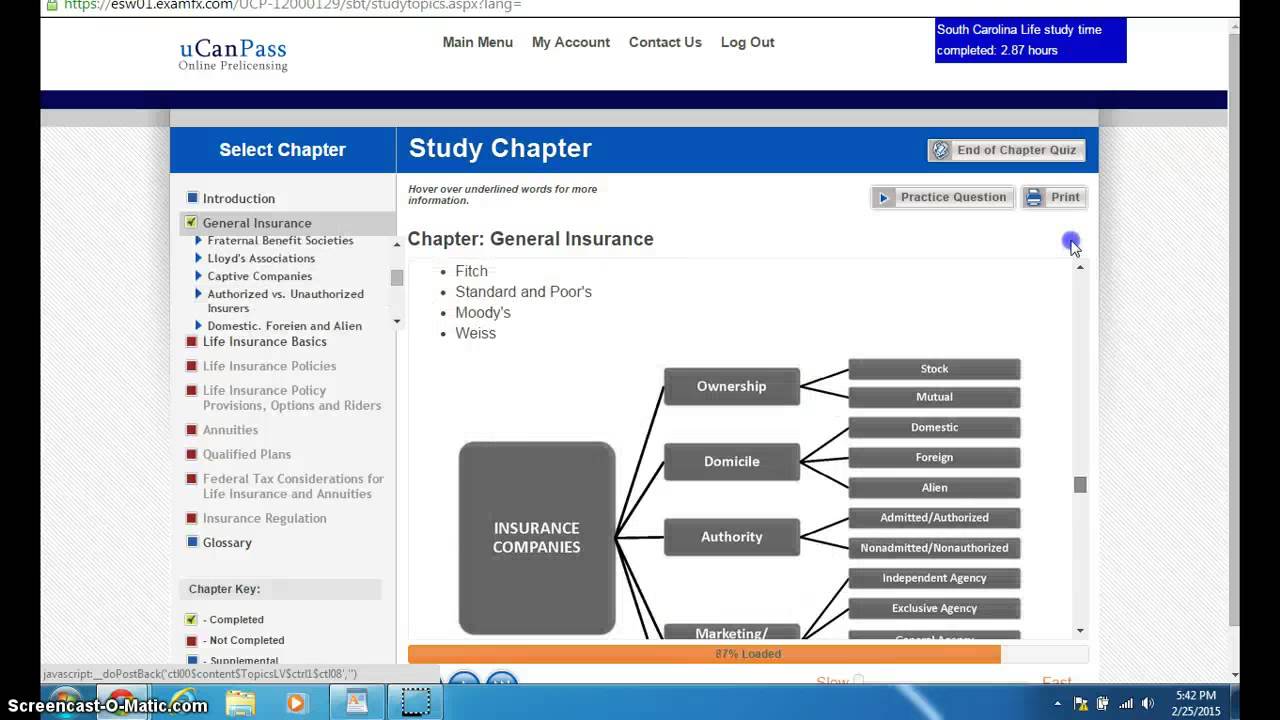Screen dimensions: 1280x720
Task: Open the Qualified Plans chapter
Action: (x=247, y=454)
